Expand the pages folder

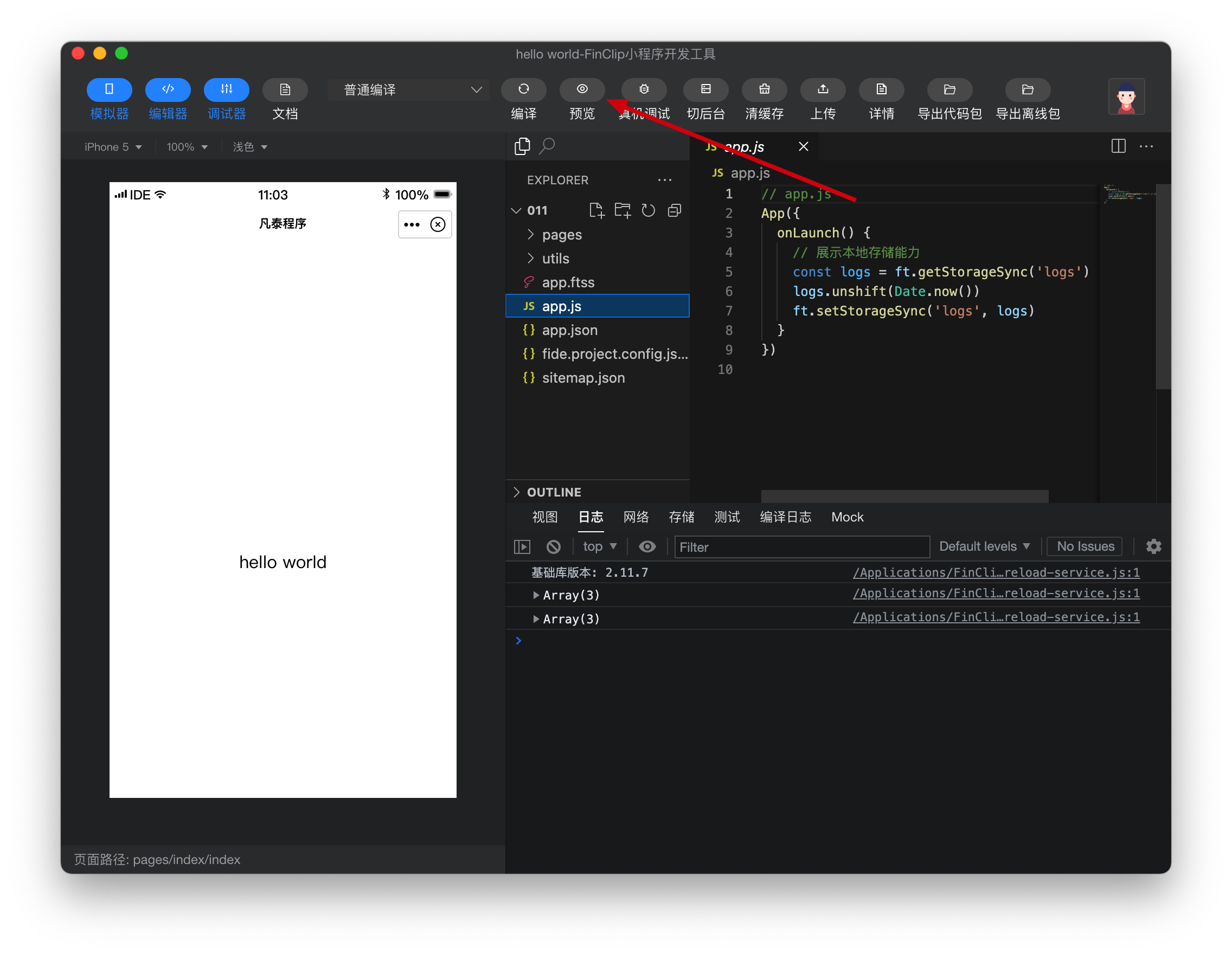coord(561,235)
